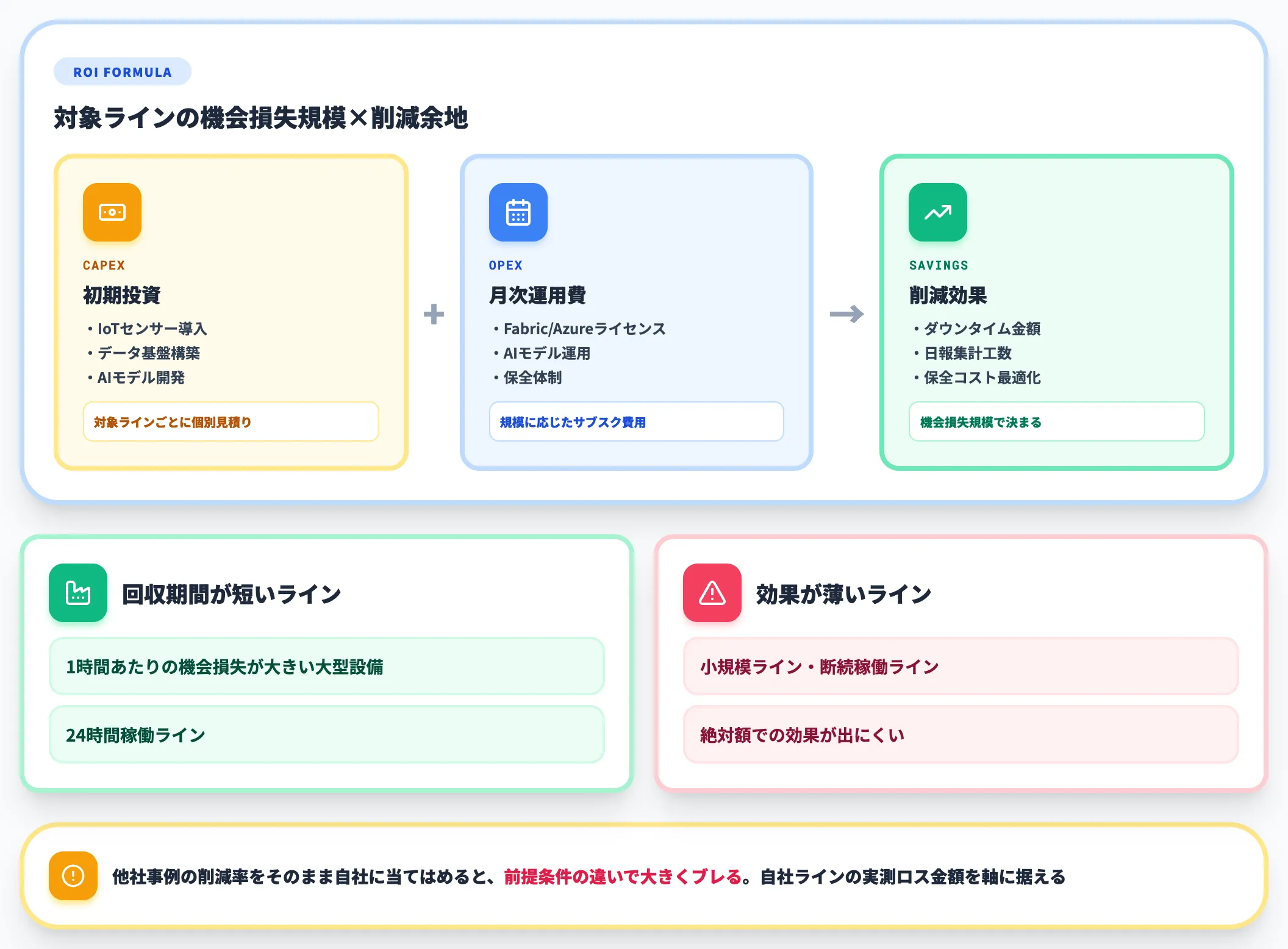Click the IoTセンサー導入 bullet
This screenshot has height=949, width=1288.
pos(146,329)
